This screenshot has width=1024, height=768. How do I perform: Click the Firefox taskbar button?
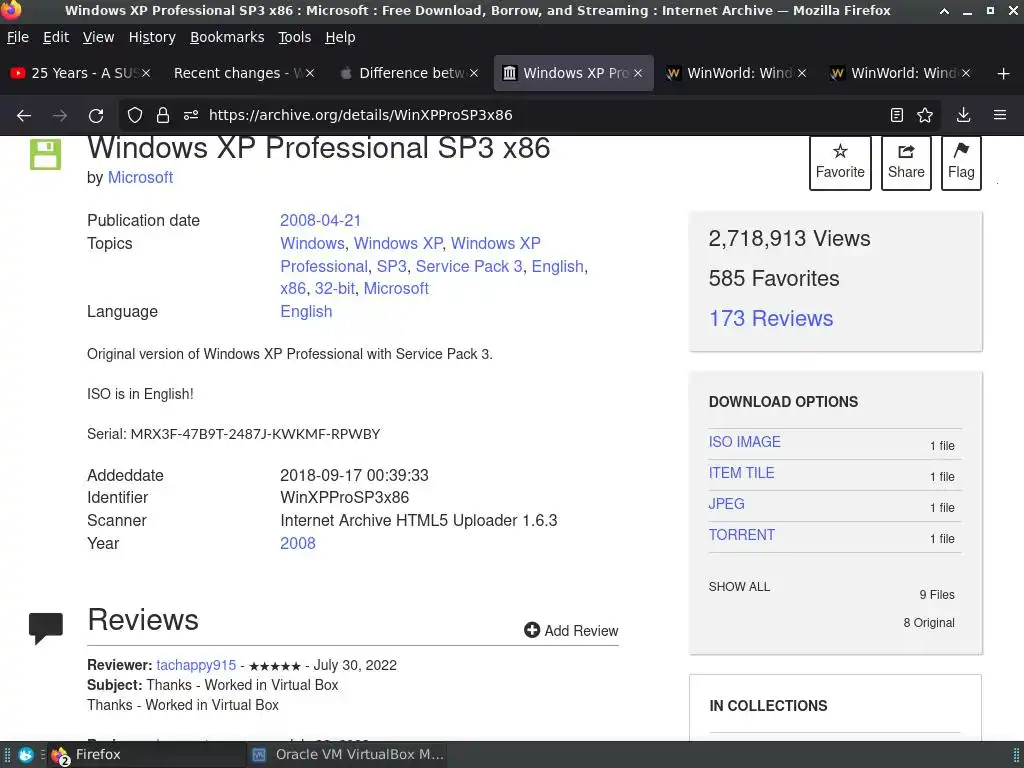pyautogui.click(x=147, y=754)
